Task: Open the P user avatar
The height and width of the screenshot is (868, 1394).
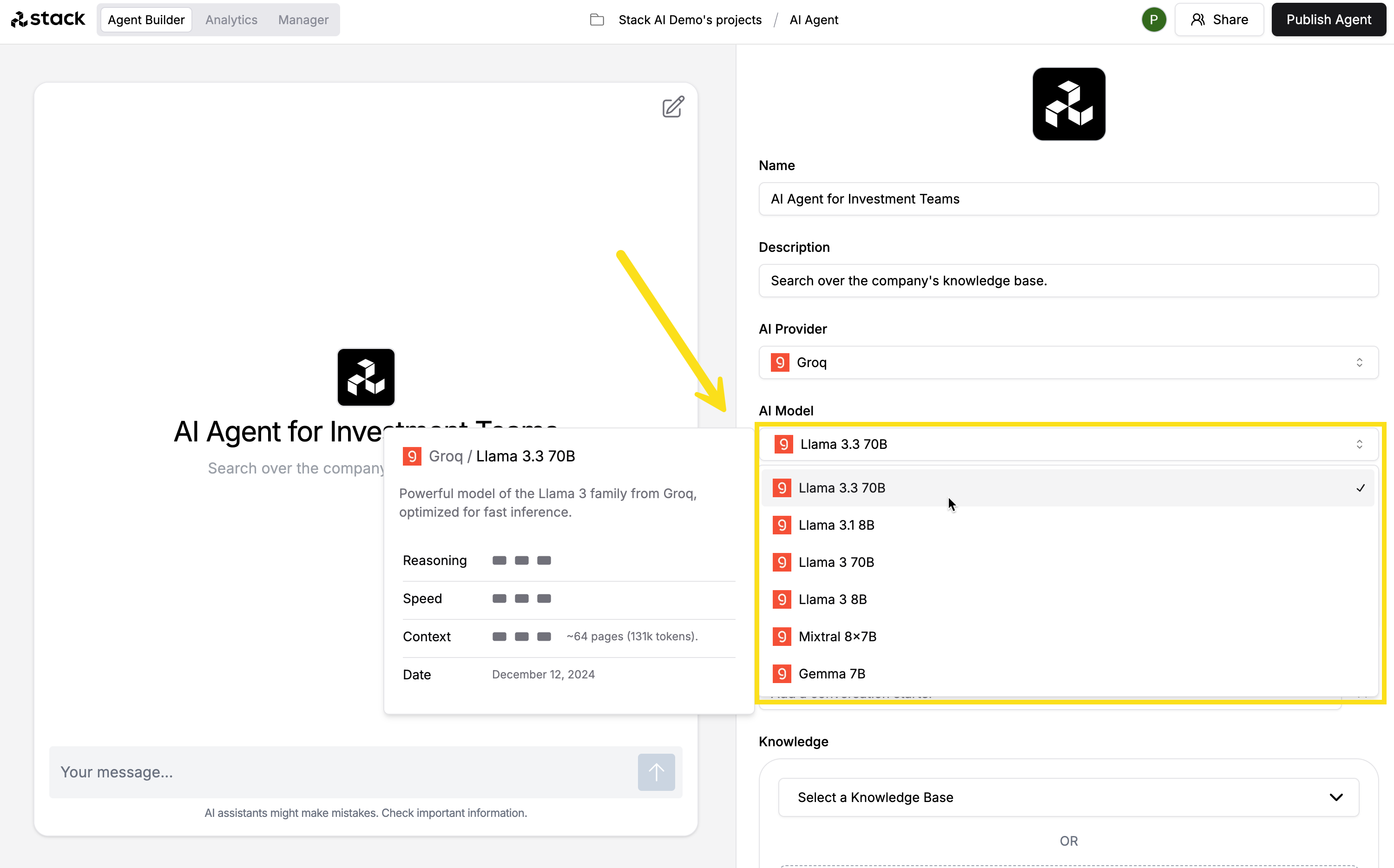Action: pos(1154,20)
